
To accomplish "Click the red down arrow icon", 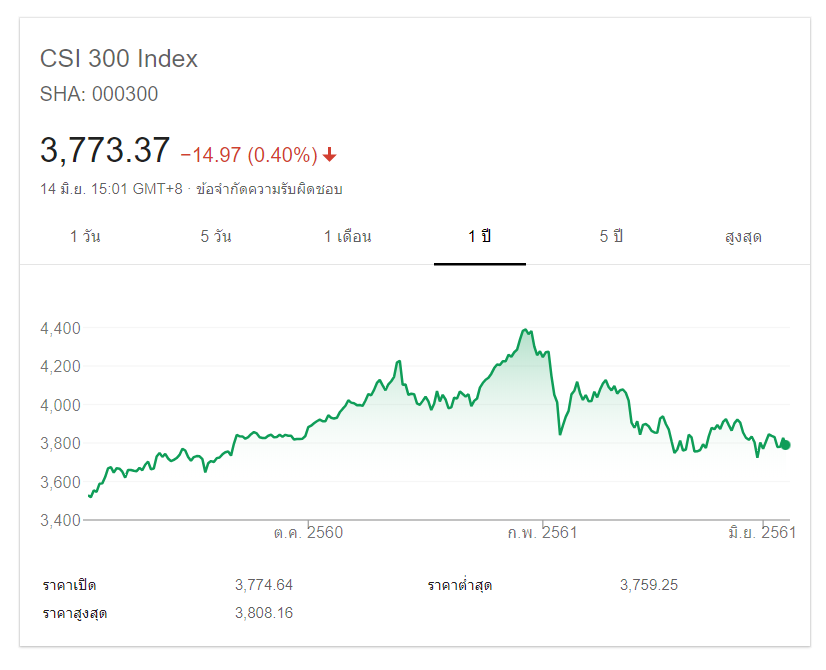I will pos(330,155).
